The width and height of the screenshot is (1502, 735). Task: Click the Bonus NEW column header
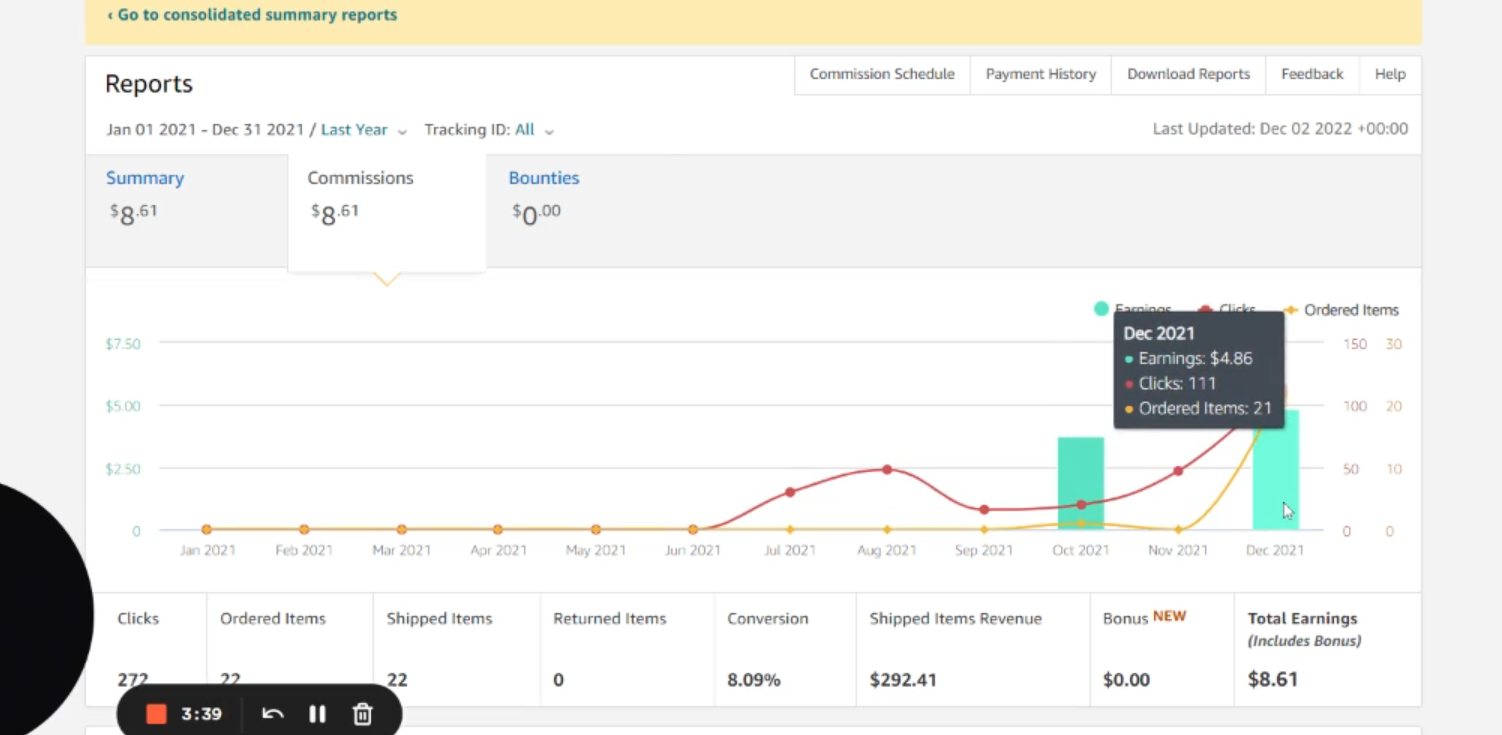click(1144, 618)
